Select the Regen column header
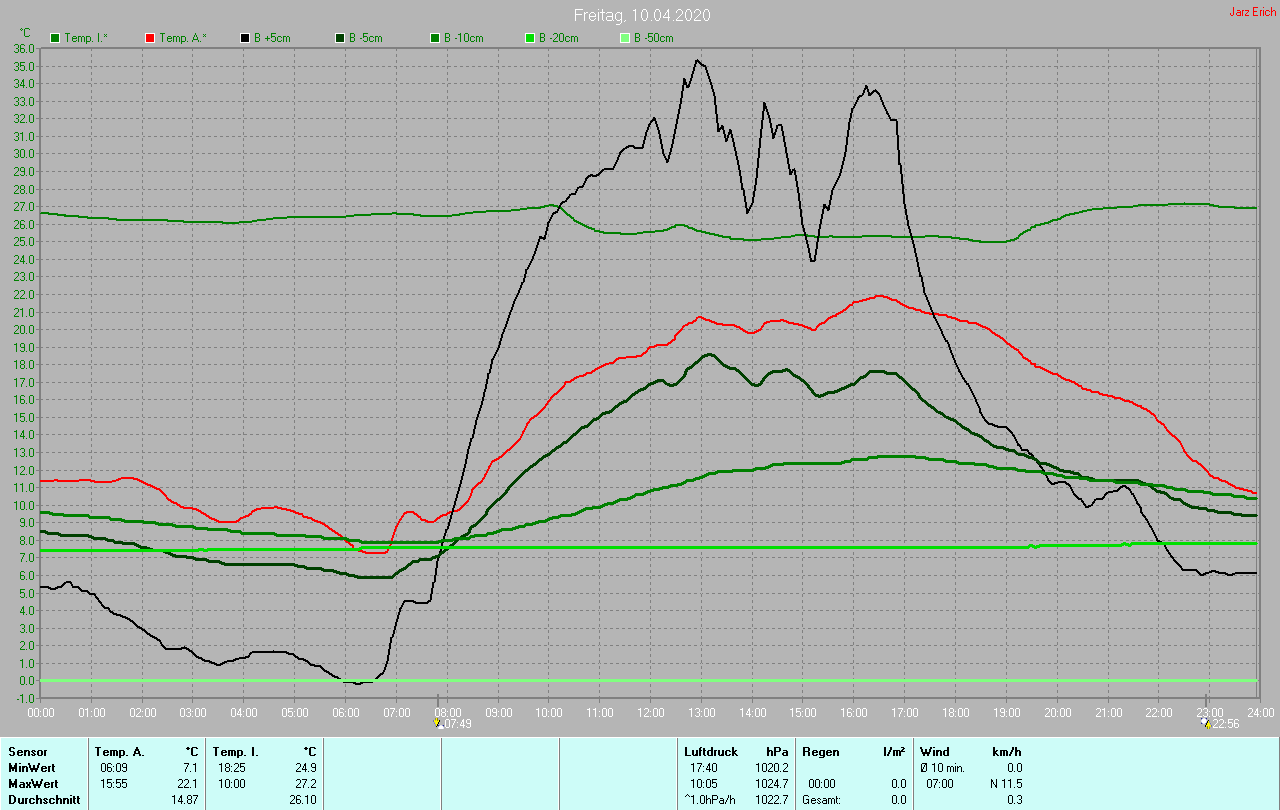 point(820,751)
